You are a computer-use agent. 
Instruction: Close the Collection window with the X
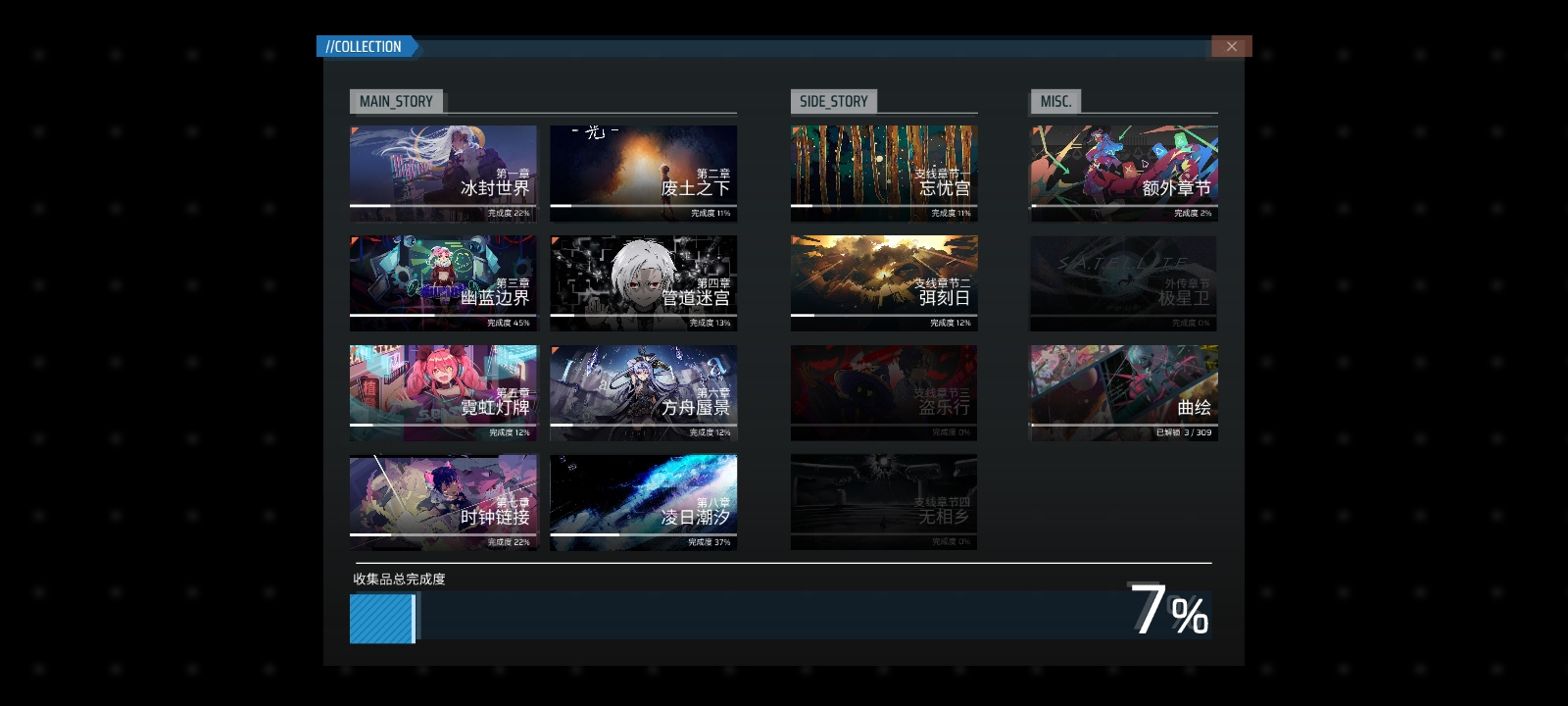tap(1231, 46)
